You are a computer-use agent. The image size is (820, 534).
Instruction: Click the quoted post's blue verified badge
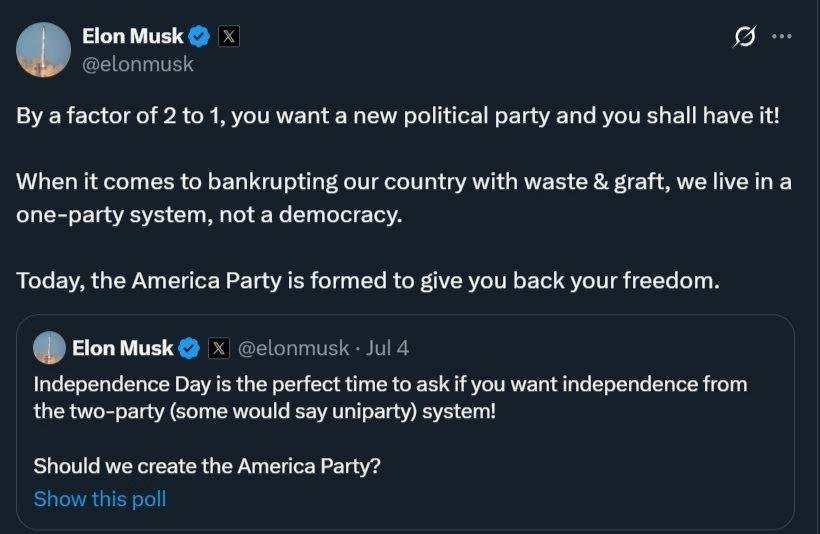click(189, 348)
